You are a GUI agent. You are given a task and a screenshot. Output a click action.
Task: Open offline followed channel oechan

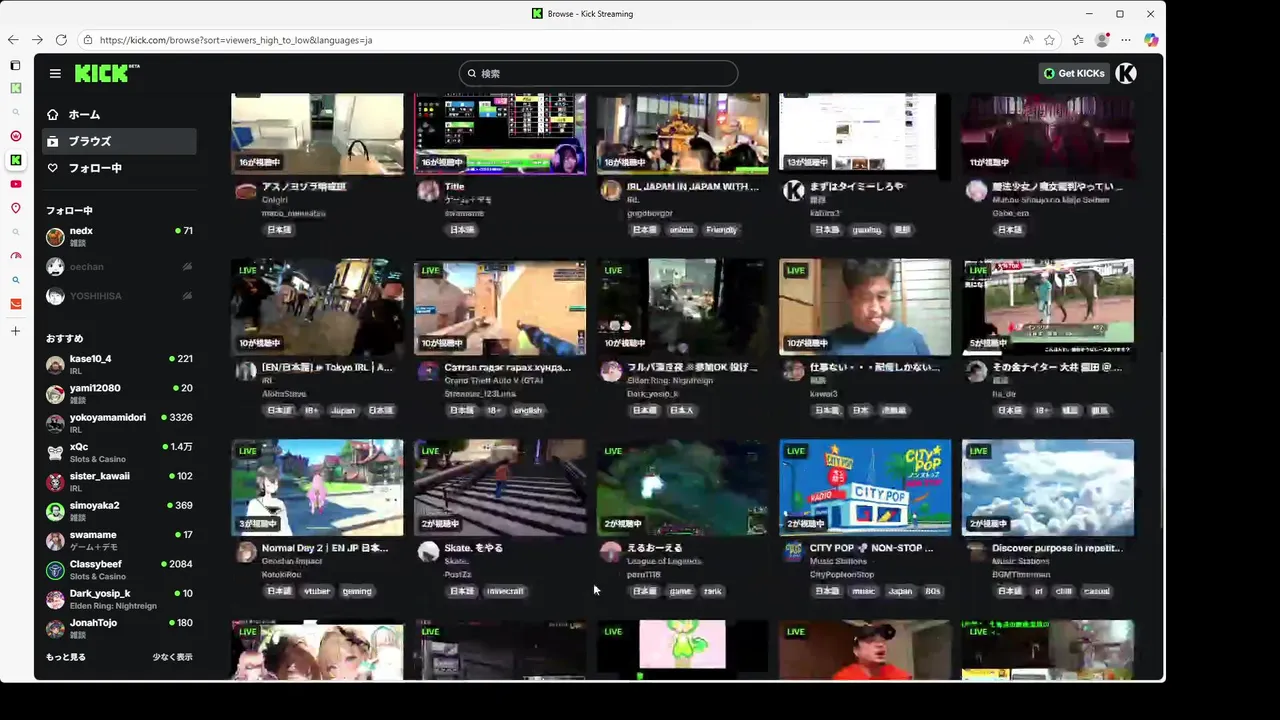119,267
